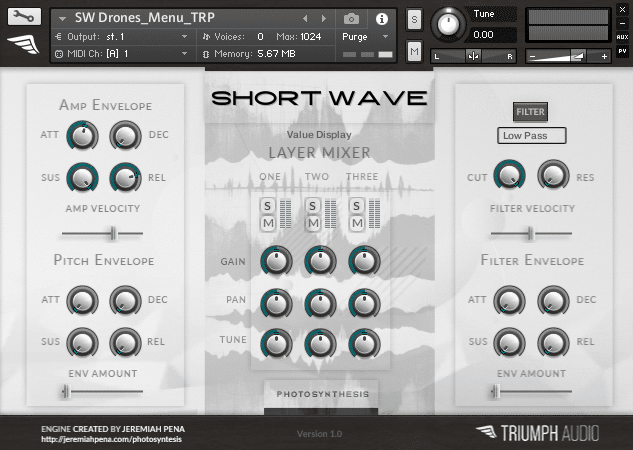Image resolution: width=633 pixels, height=450 pixels.
Task: Click the layer ONE gain knob
Action: tap(273, 262)
